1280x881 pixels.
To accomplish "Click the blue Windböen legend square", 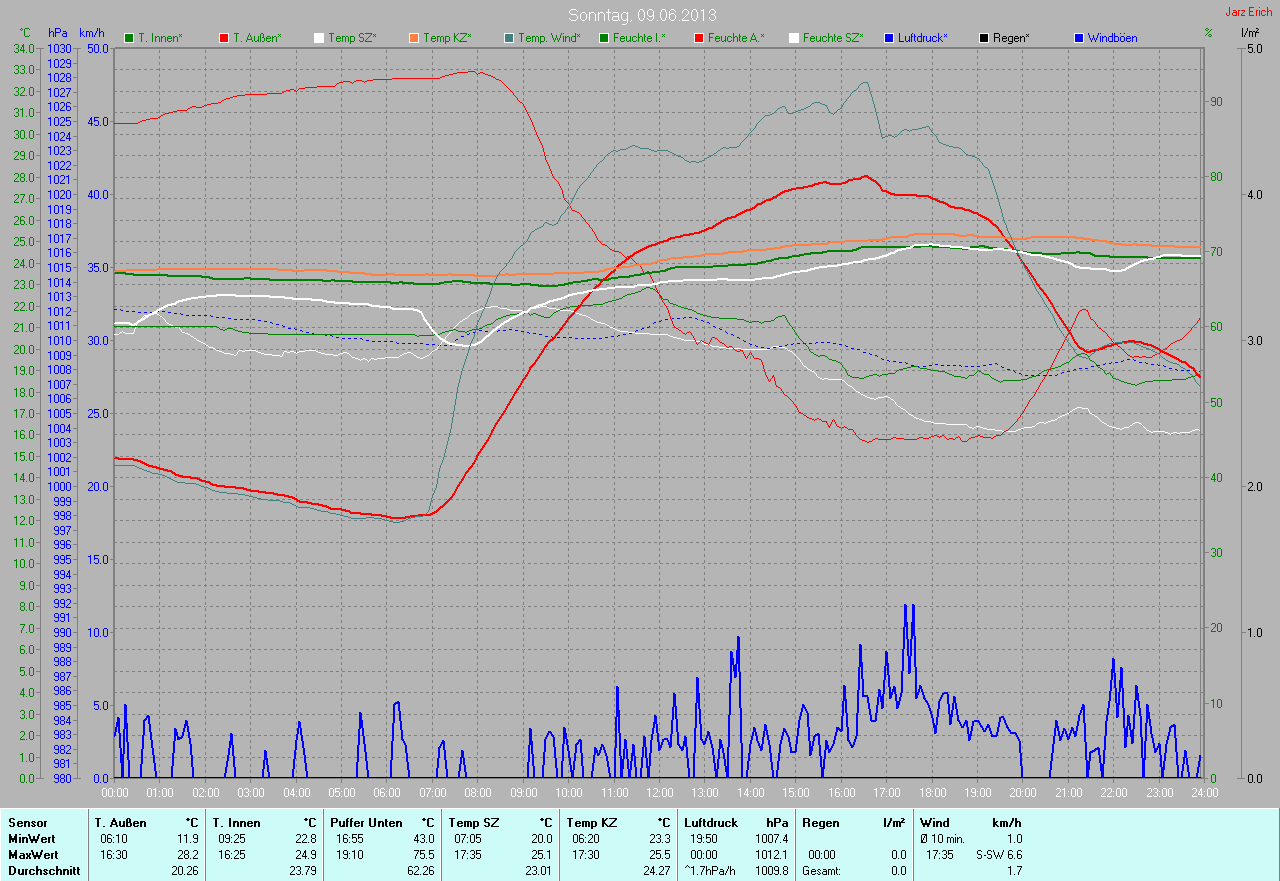I will tap(1079, 38).
